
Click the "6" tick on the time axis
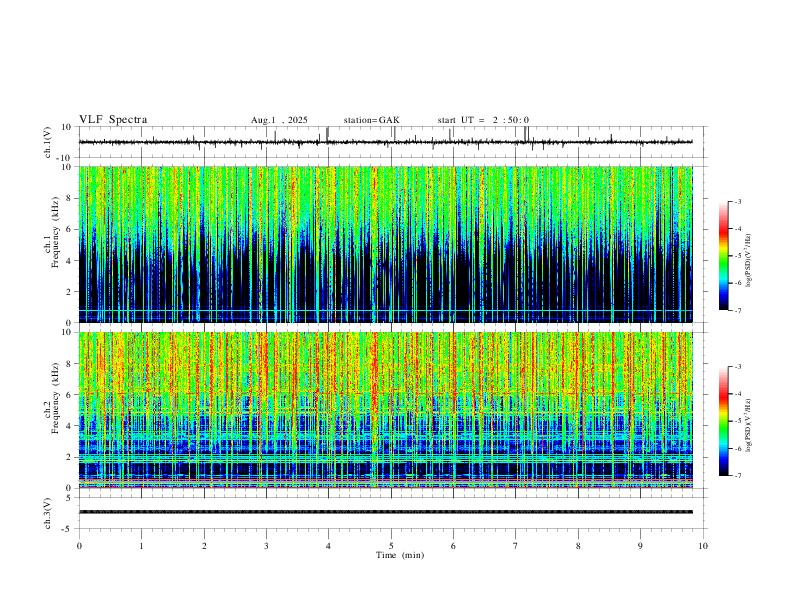(453, 546)
